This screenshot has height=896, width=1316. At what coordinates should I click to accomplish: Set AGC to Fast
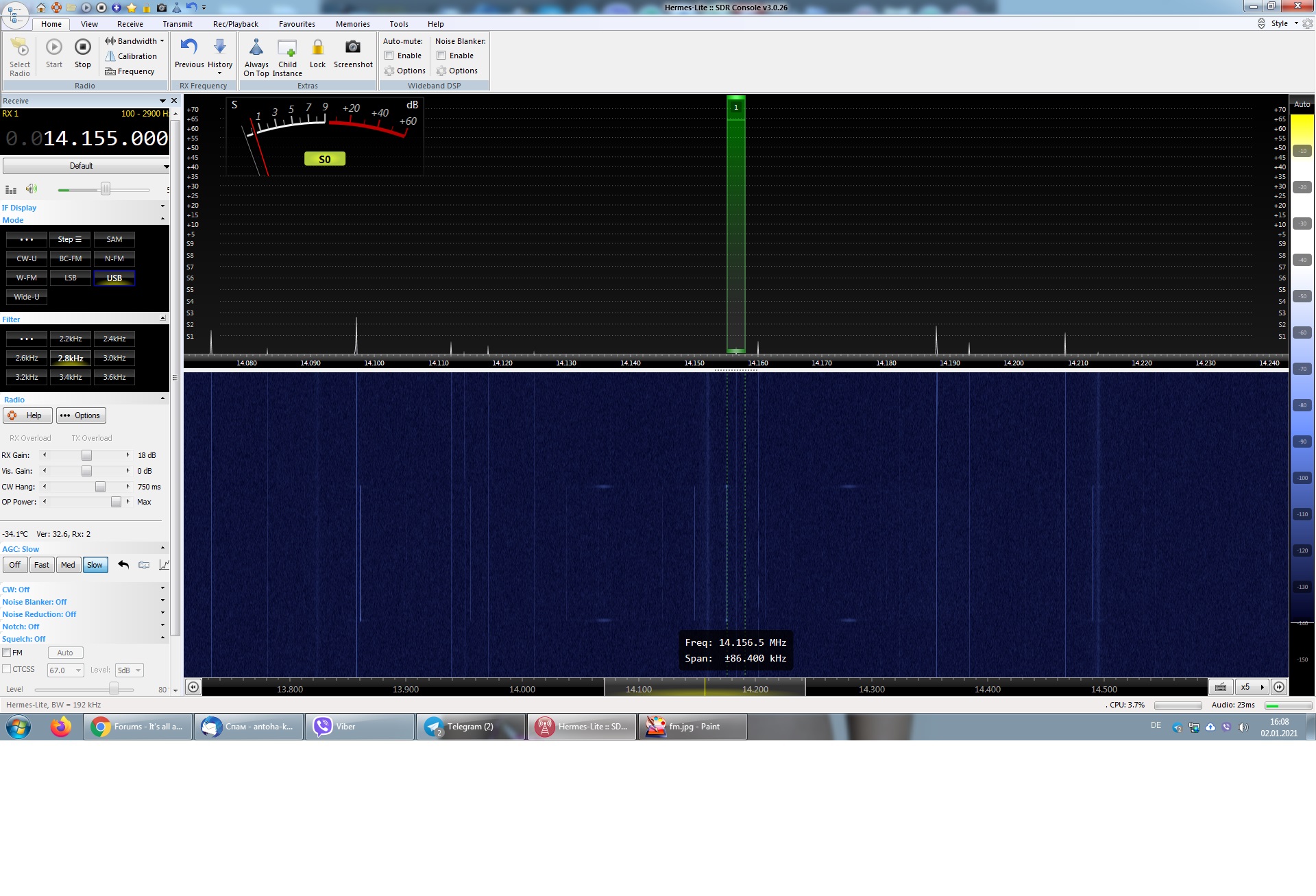tap(42, 565)
